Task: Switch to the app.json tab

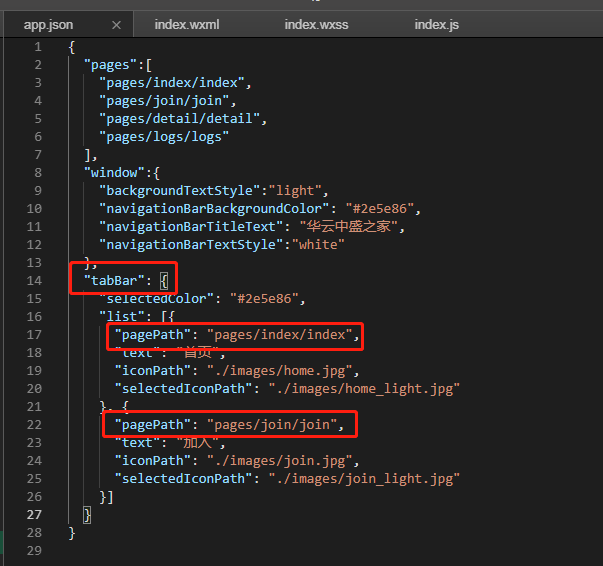Action: (x=48, y=25)
